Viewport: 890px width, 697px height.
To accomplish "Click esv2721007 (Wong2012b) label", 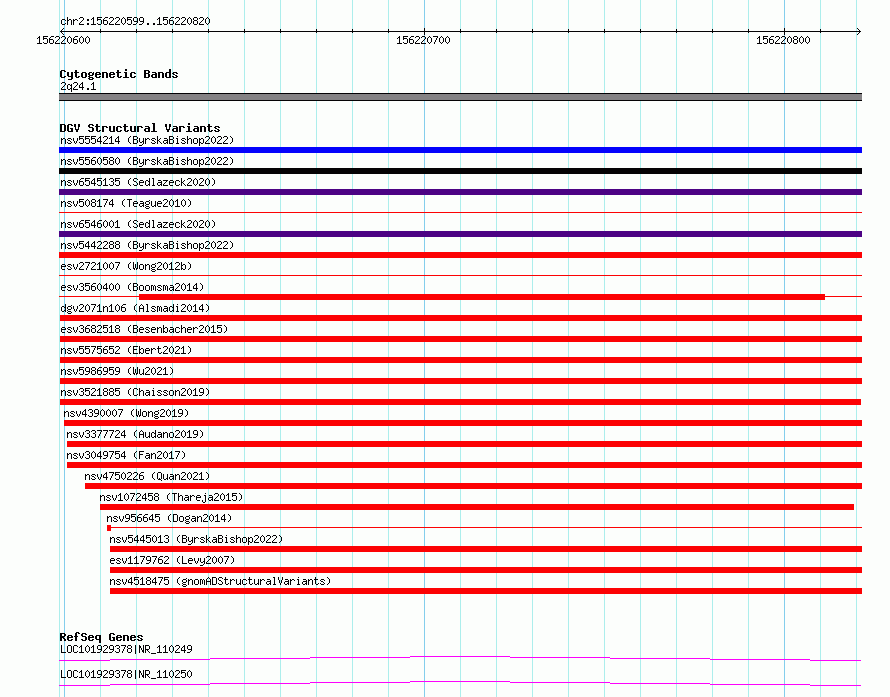I will [x=126, y=266].
